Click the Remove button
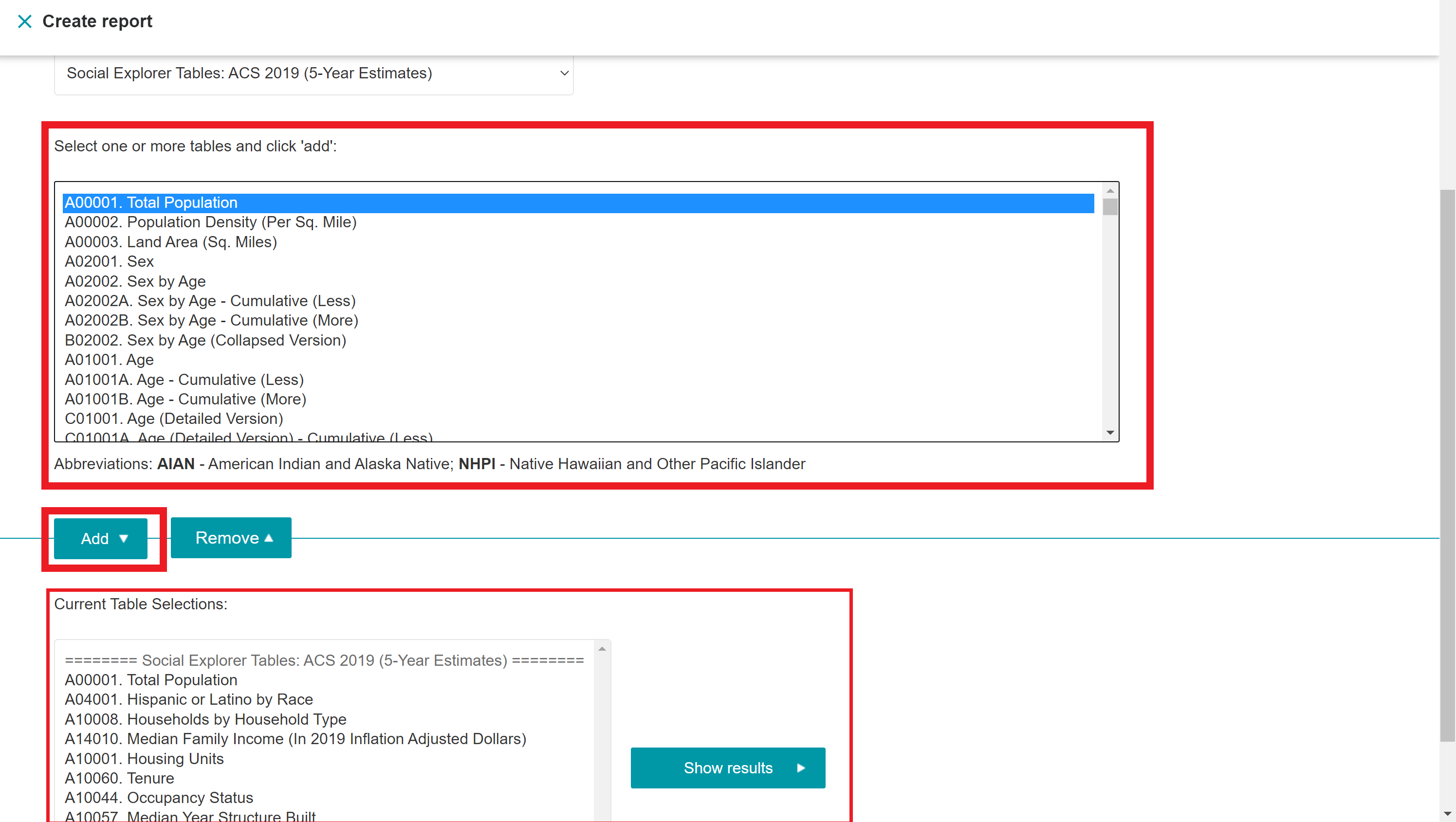 pos(231,538)
